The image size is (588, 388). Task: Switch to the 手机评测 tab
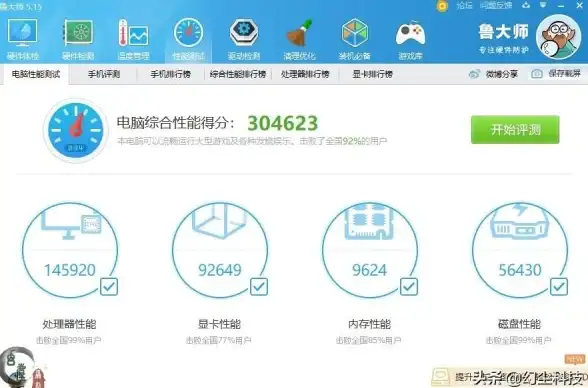[x=104, y=74]
